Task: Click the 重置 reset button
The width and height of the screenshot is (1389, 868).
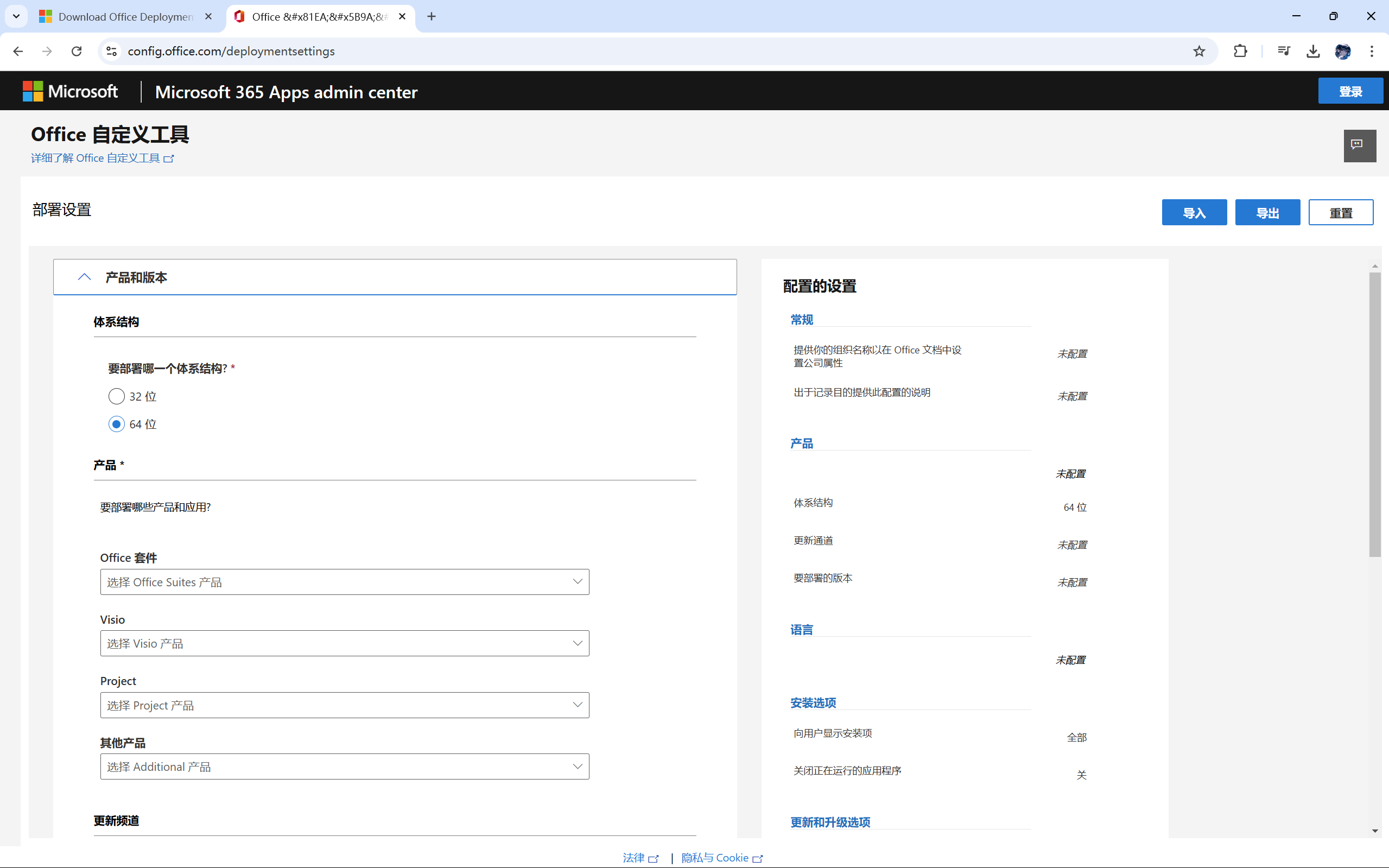Action: (1341, 213)
